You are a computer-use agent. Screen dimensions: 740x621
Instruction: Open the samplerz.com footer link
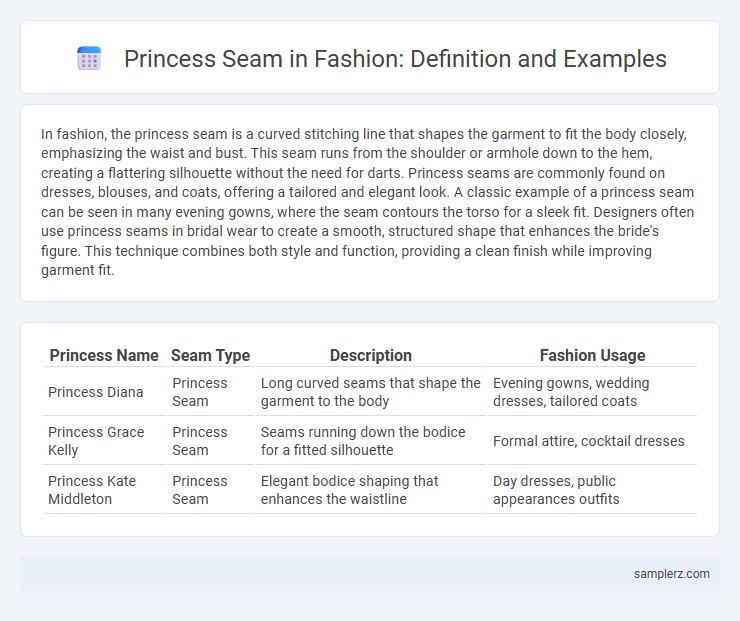click(x=672, y=574)
